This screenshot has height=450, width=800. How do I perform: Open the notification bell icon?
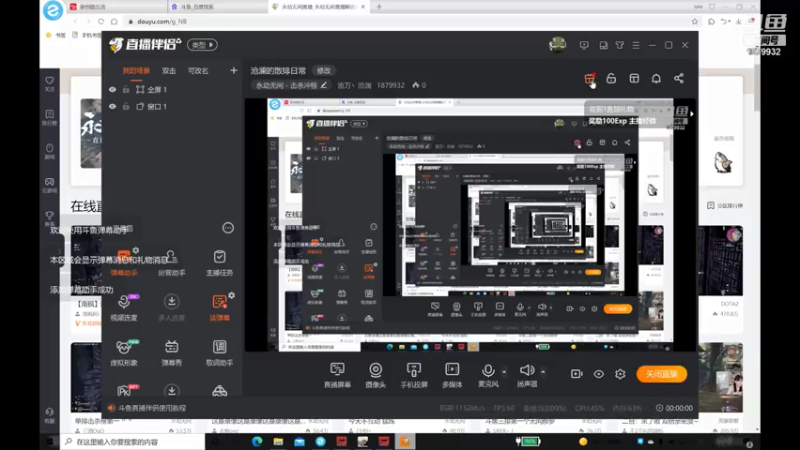[656, 78]
